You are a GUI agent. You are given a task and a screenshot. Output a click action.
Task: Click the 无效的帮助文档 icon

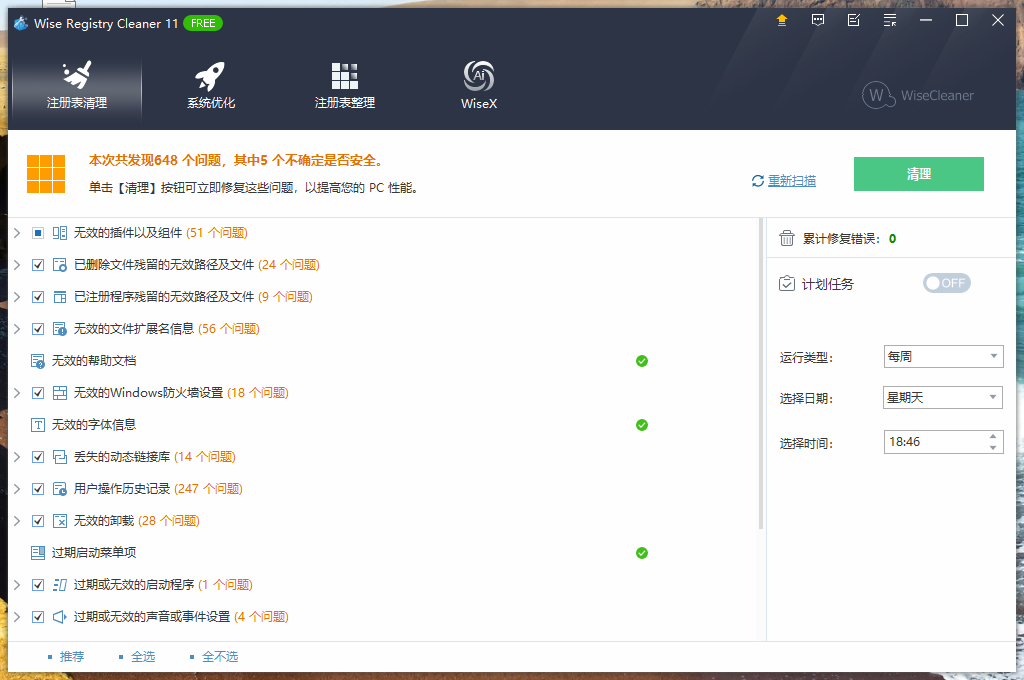tap(38, 361)
